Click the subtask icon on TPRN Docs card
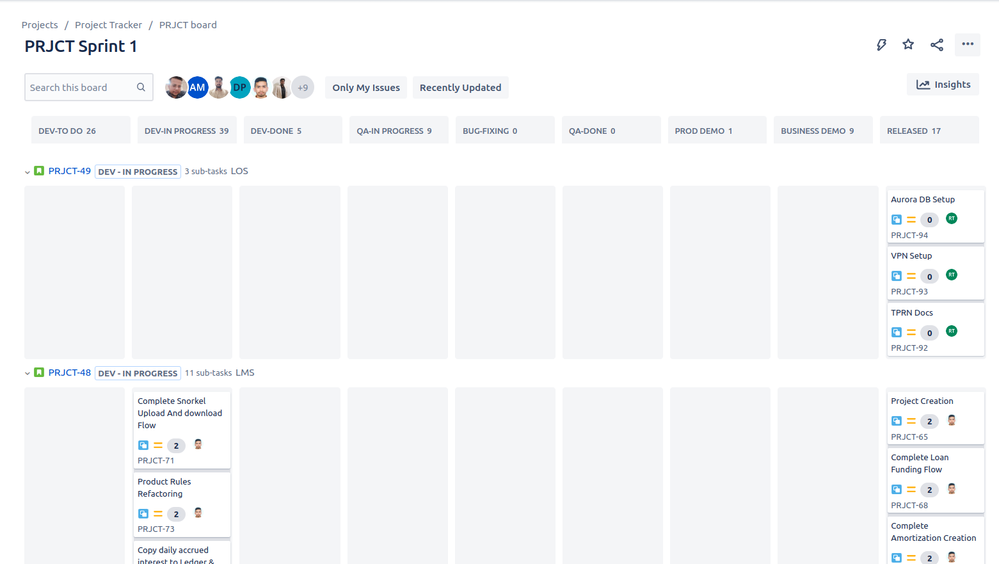999x564 pixels. [x=896, y=333]
